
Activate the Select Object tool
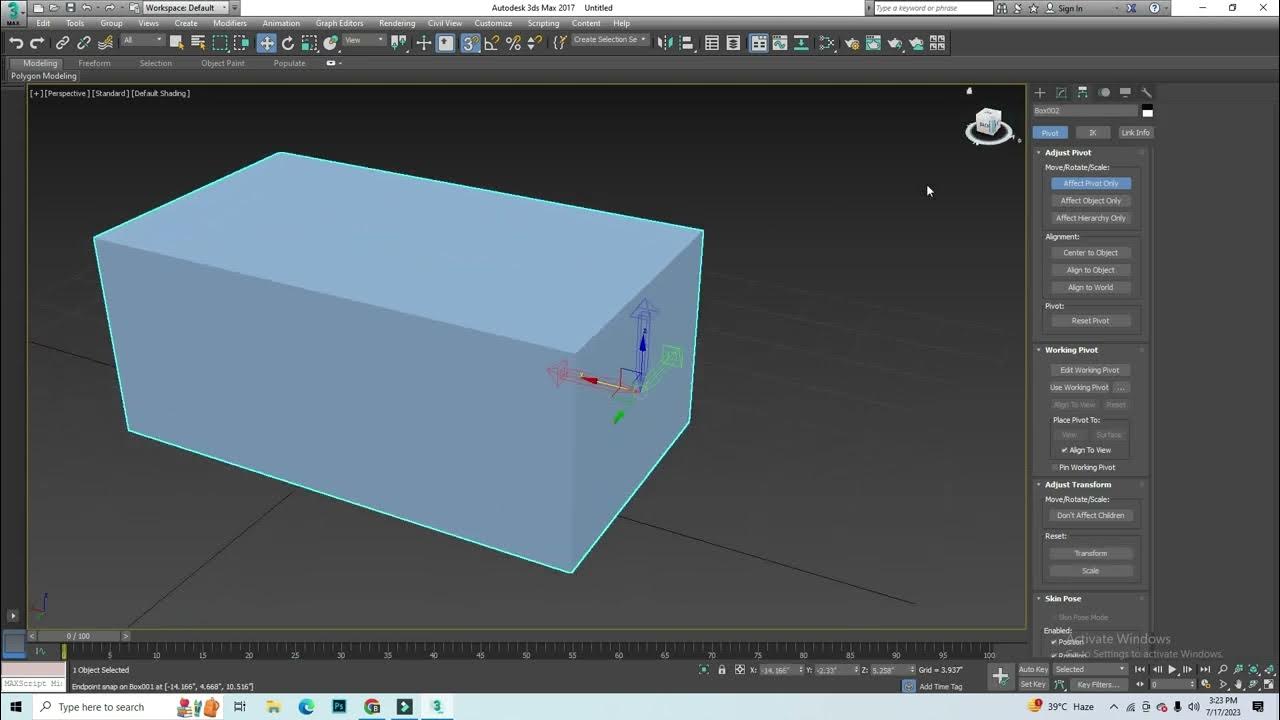point(177,43)
